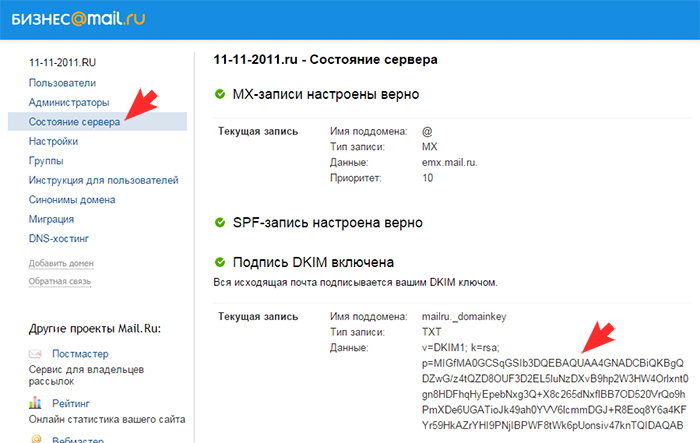Open the Рейтинг project link
The height and width of the screenshot is (443, 700).
[x=71, y=404]
